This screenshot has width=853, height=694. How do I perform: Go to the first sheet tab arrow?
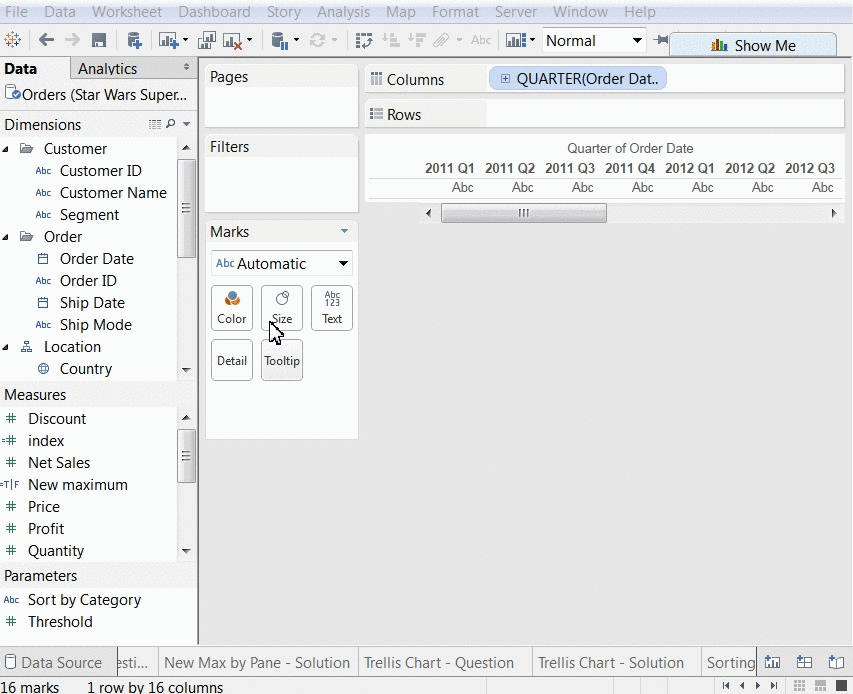726,686
